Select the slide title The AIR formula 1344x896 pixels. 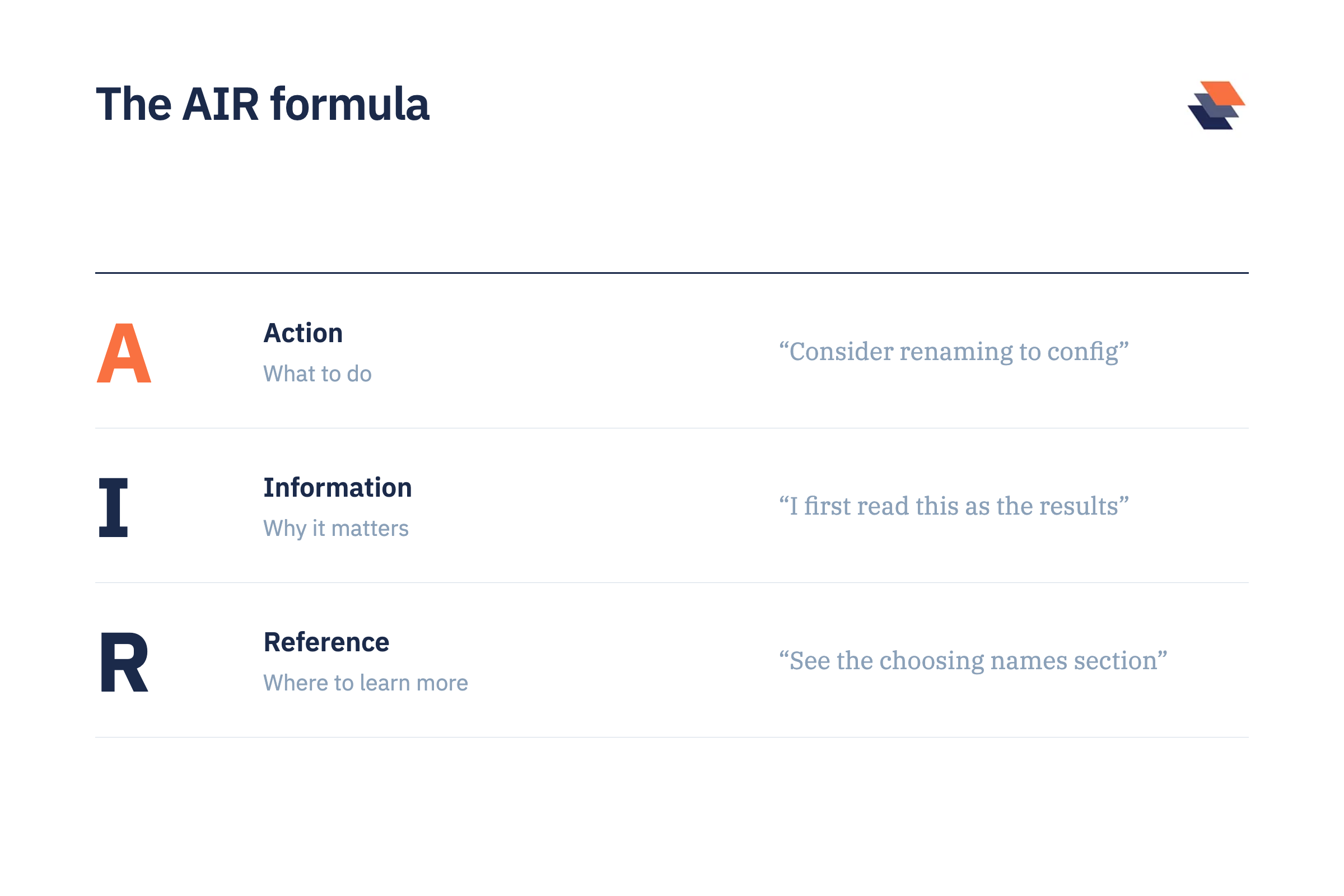click(x=262, y=104)
